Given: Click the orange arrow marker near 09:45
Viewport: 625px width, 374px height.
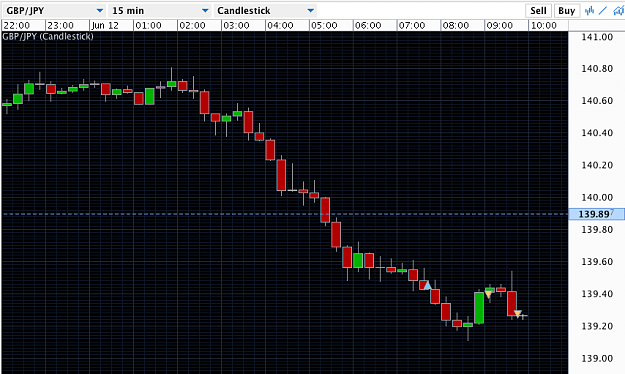Looking at the screenshot, I should (517, 314).
